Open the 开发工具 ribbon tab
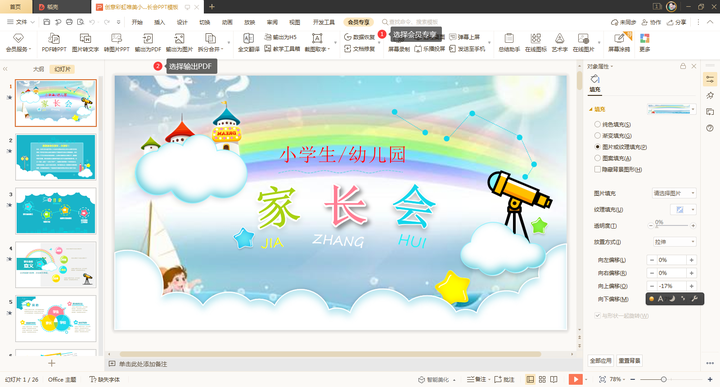The image size is (720, 387). click(x=324, y=22)
